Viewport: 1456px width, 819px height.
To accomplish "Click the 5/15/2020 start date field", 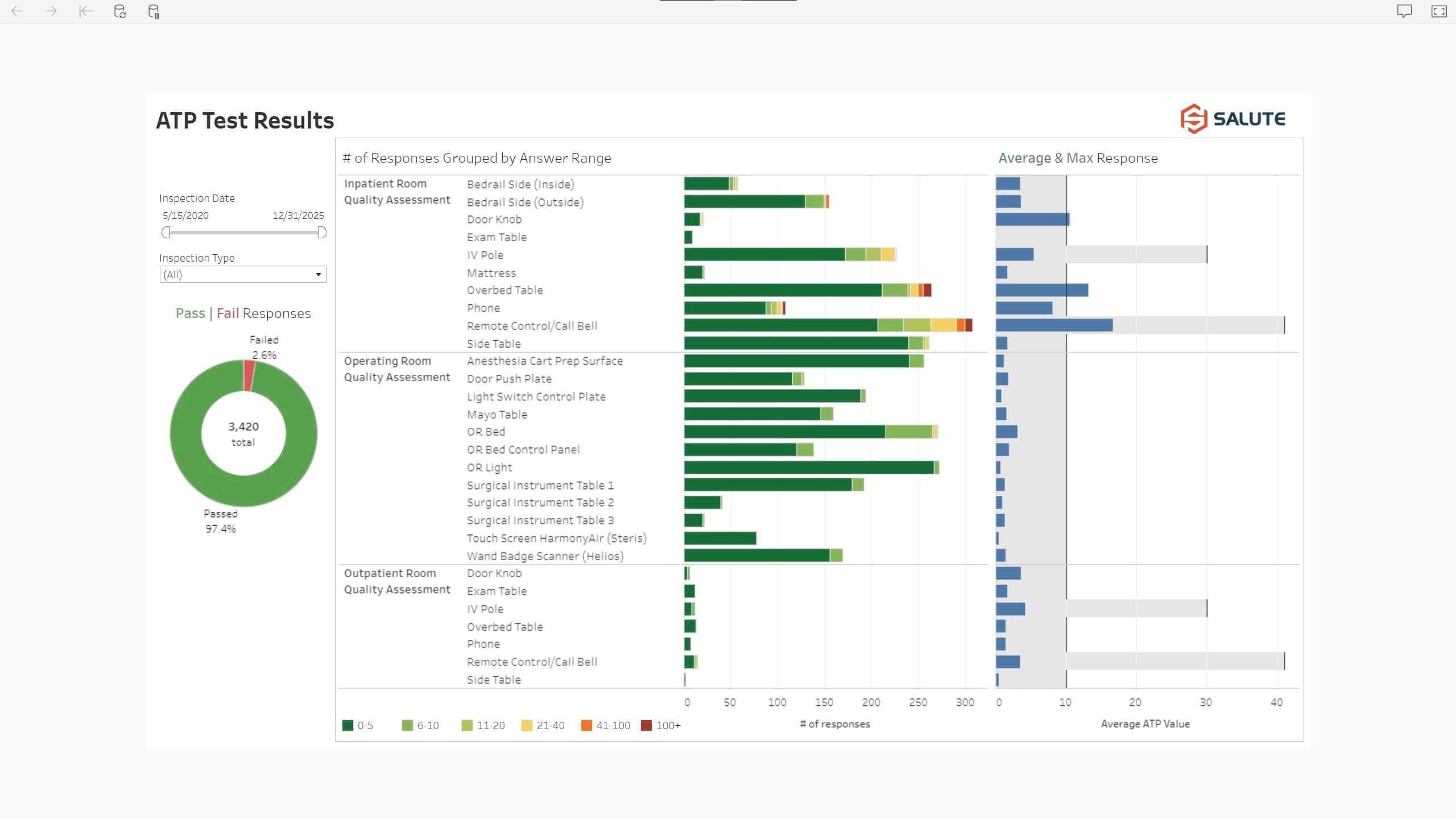I will coord(185,216).
